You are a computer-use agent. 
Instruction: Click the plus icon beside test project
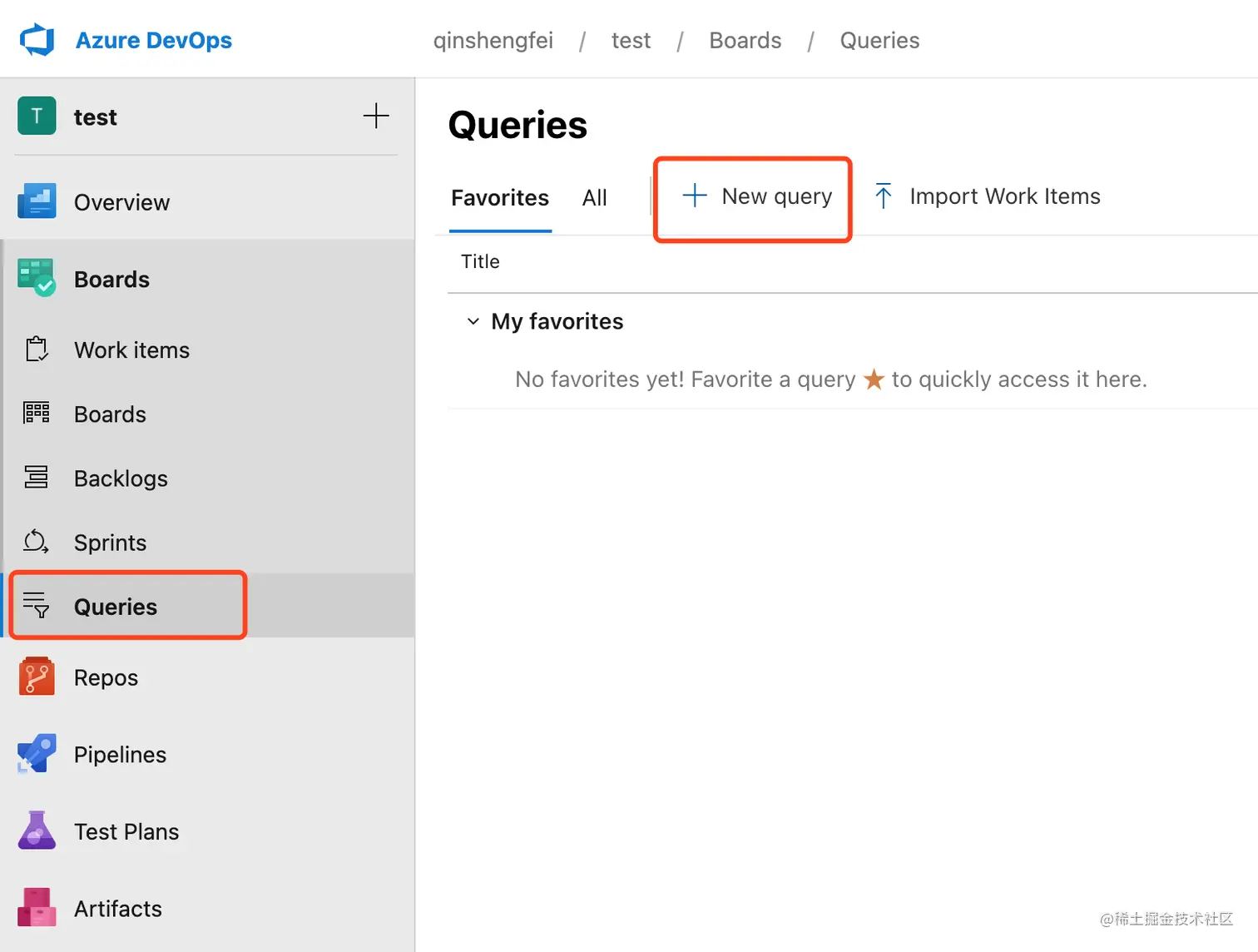coord(376,116)
